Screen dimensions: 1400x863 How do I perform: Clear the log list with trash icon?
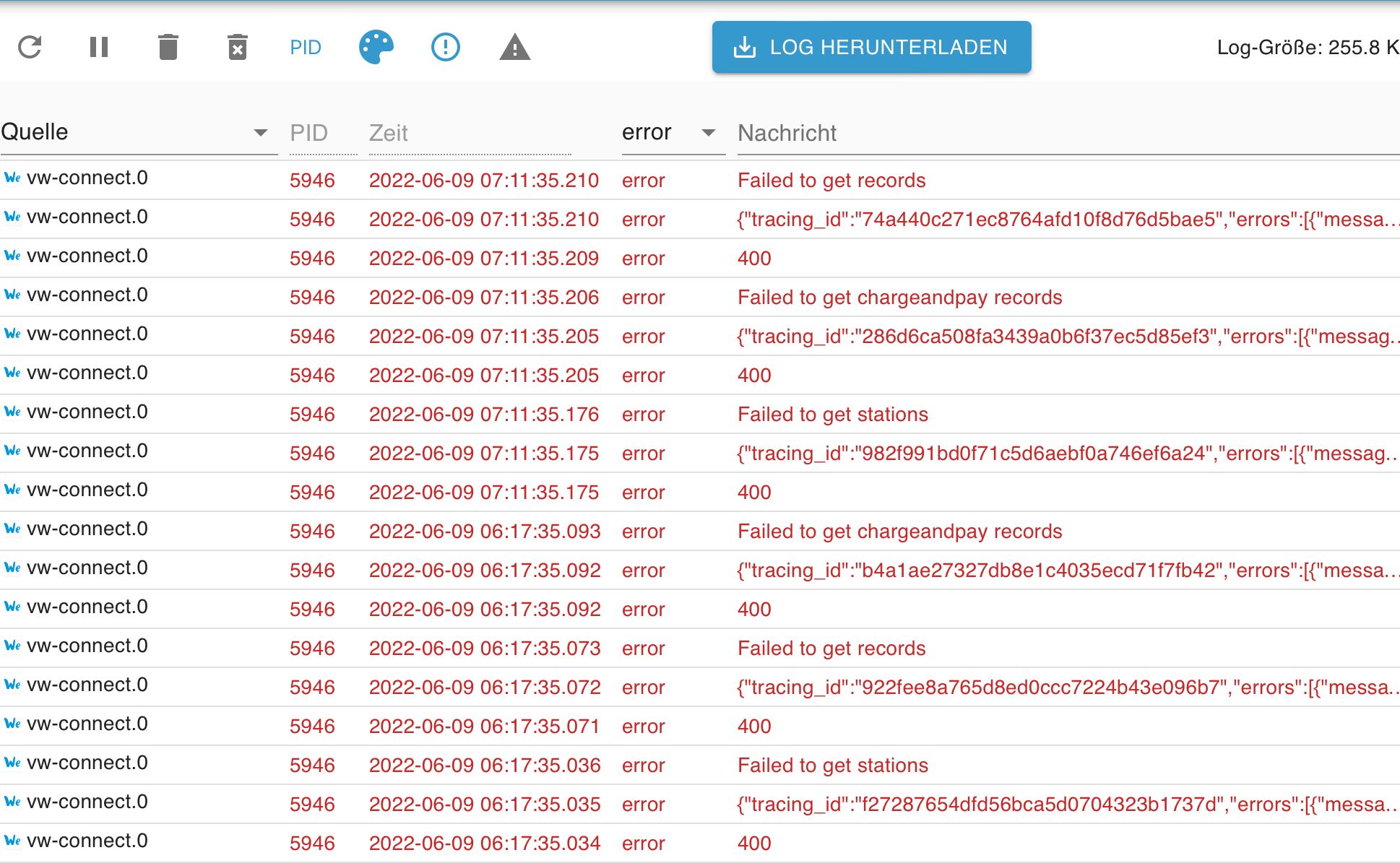[168, 47]
